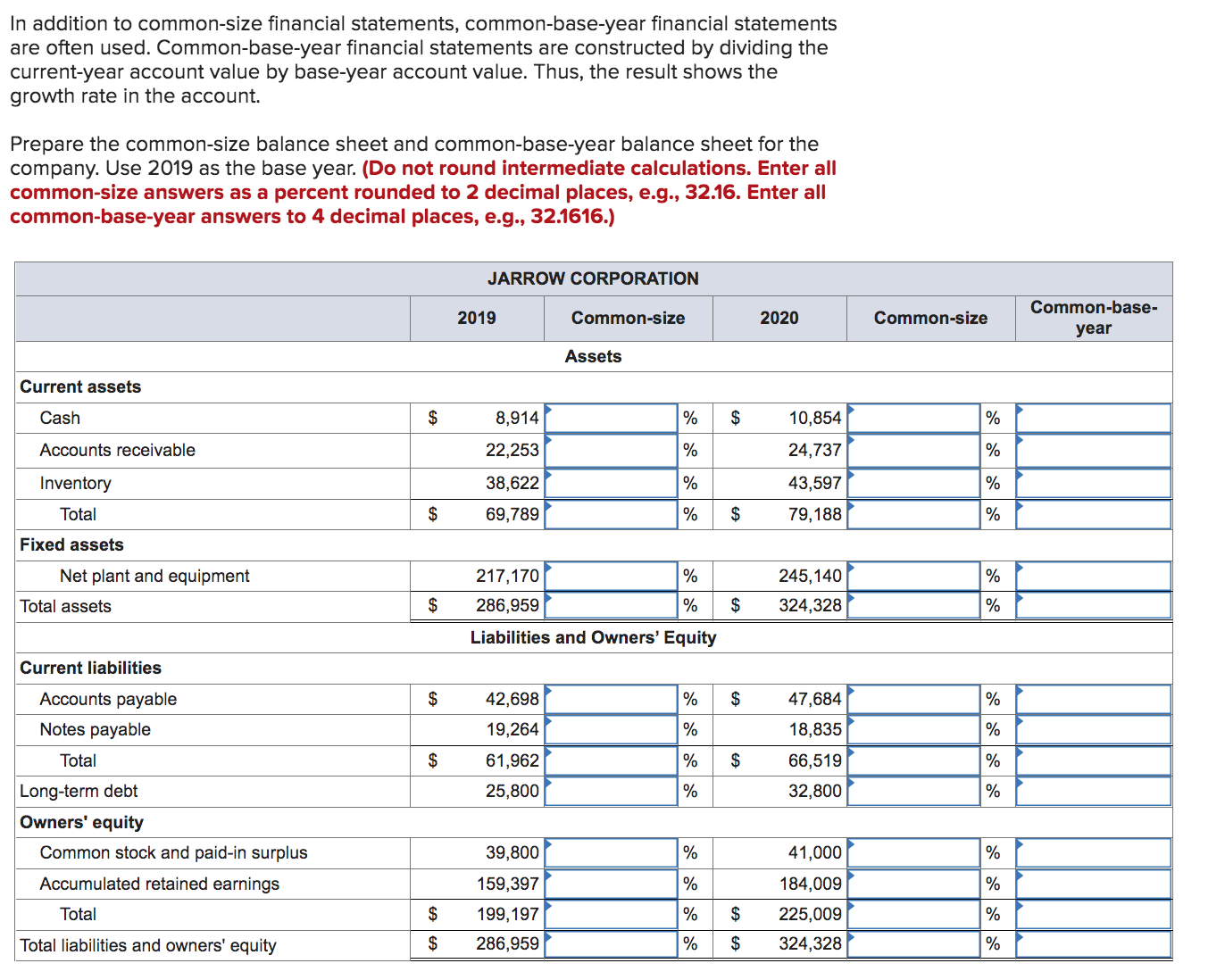1225x980 pixels.
Task: Click the JARROW CORPORATION table header
Action: click(x=593, y=278)
